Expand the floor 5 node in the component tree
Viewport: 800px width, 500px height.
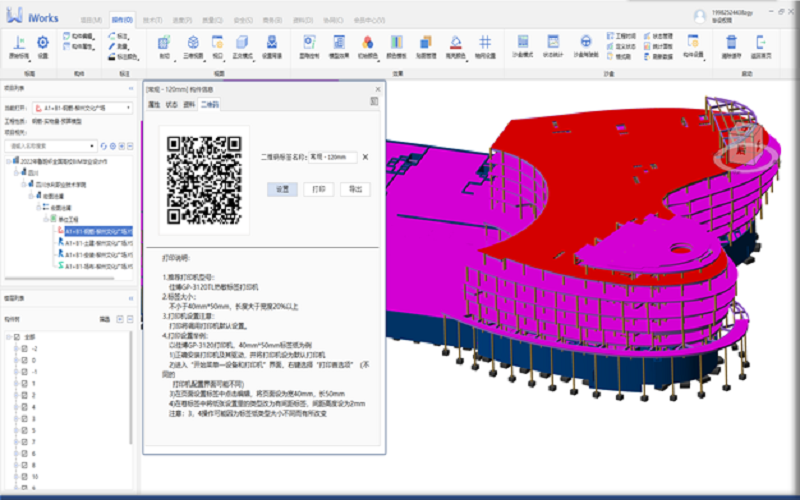click(16, 431)
